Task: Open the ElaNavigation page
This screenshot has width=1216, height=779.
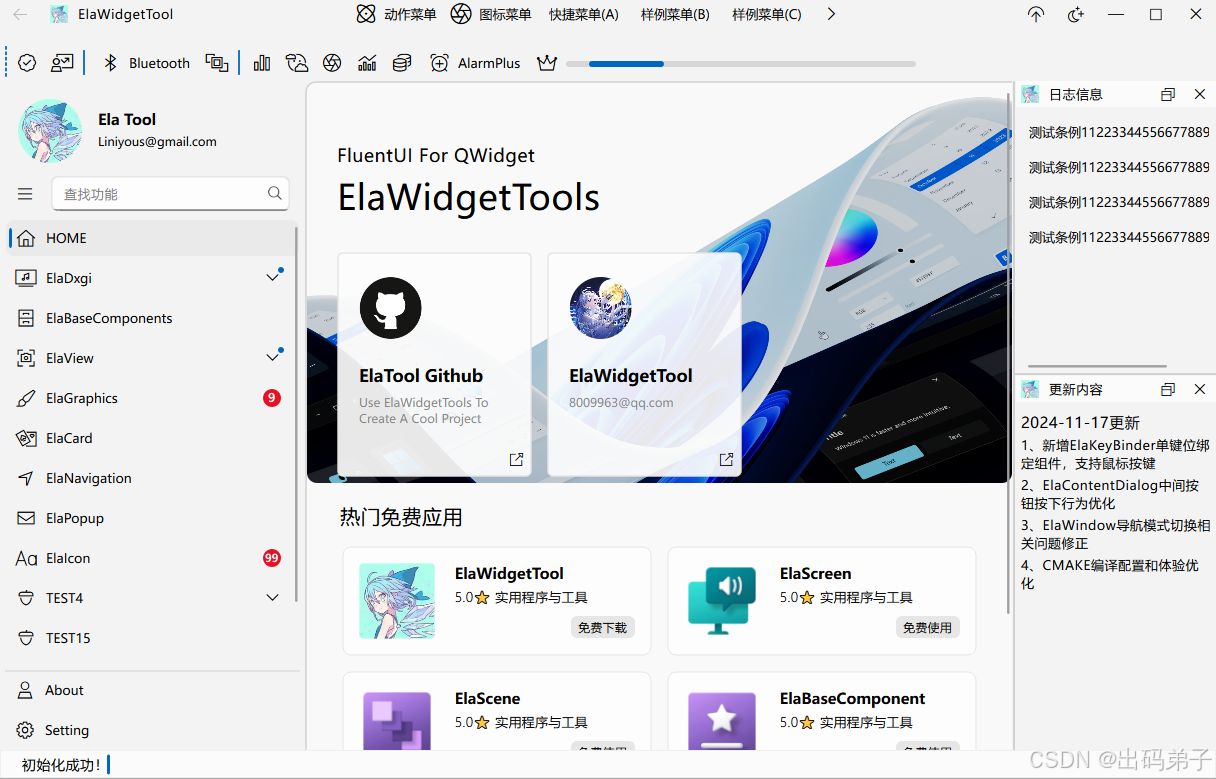Action: click(150, 478)
